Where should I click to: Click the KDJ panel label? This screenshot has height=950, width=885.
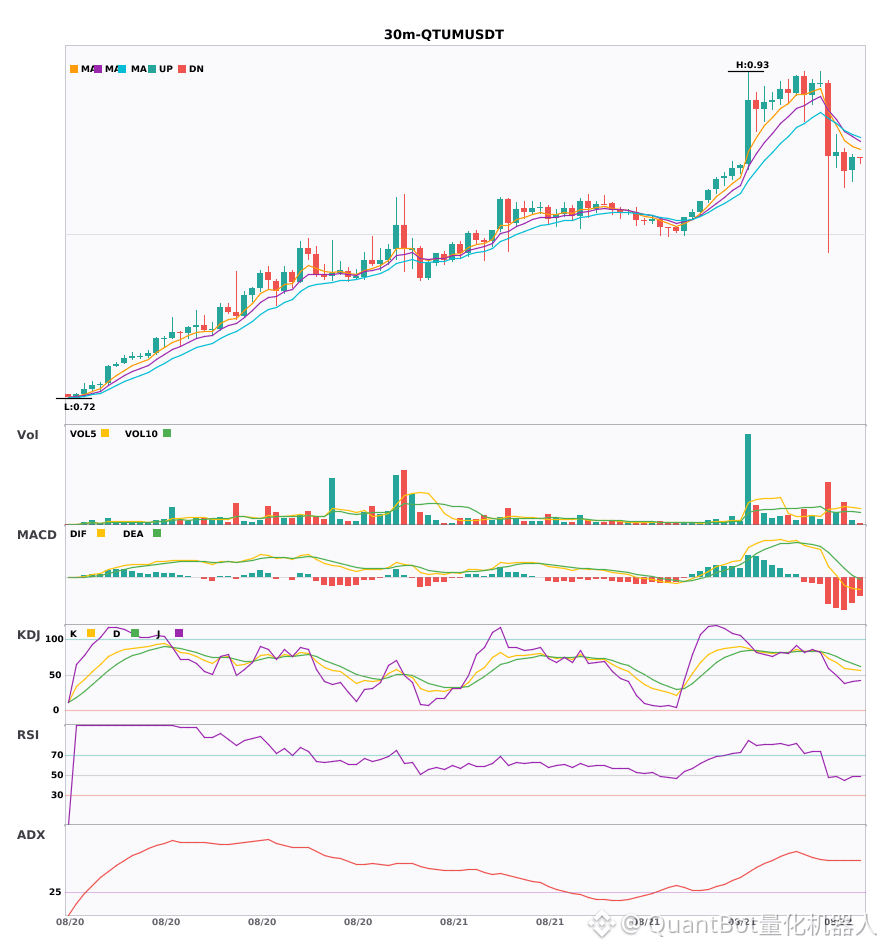tap(28, 635)
